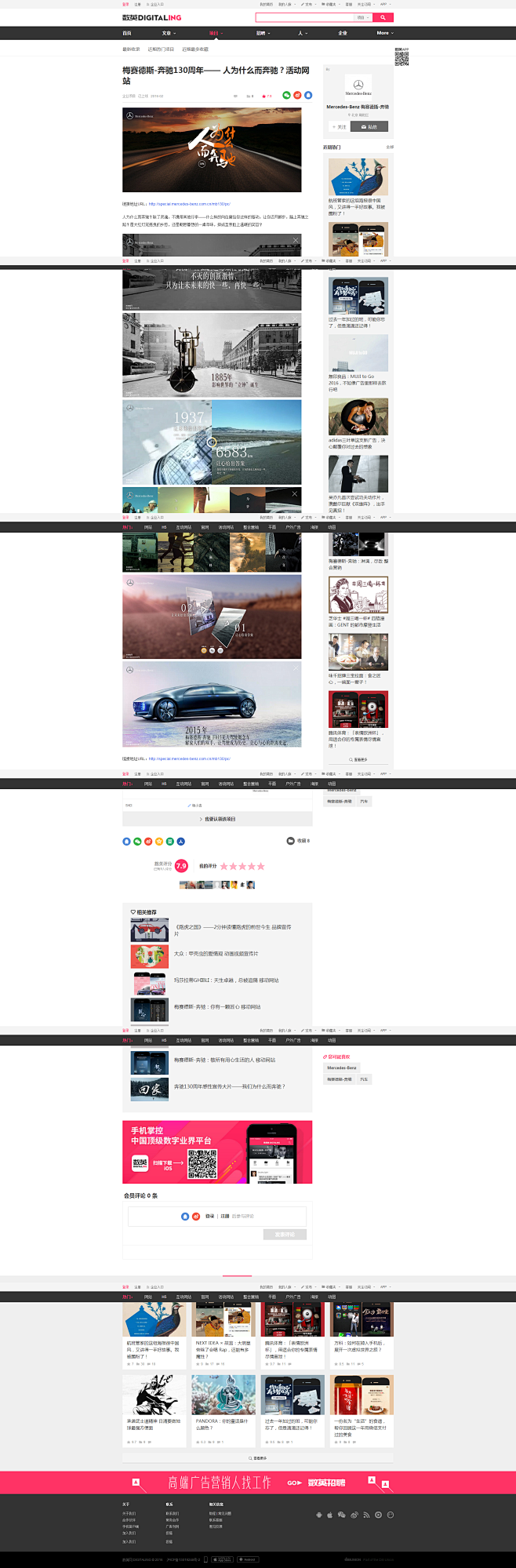Image resolution: width=516 pixels, height=1568 pixels.
Task: Open 意见反馈 footer link
Action: 216,1526
